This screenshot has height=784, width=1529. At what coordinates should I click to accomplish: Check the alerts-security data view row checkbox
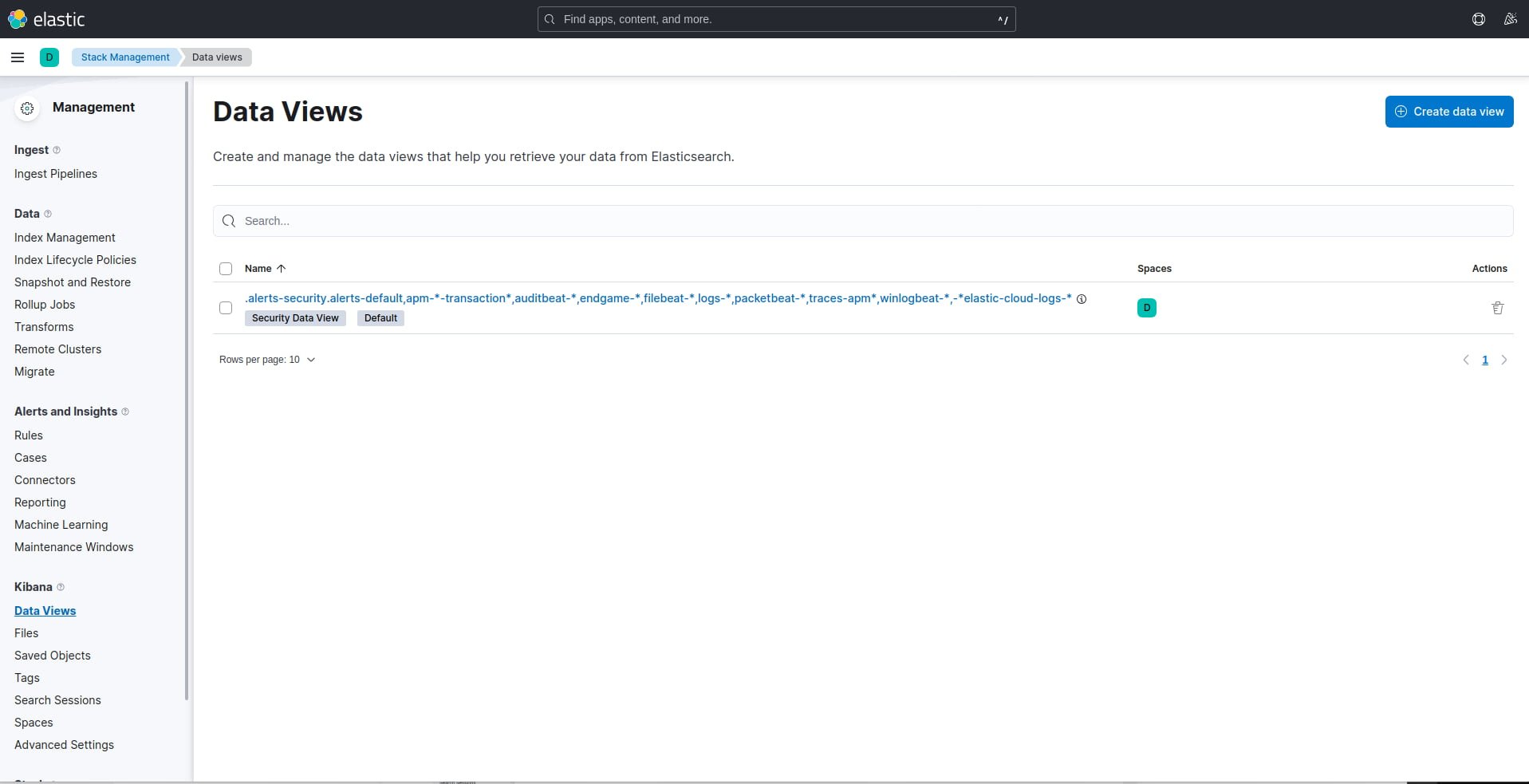click(x=225, y=308)
